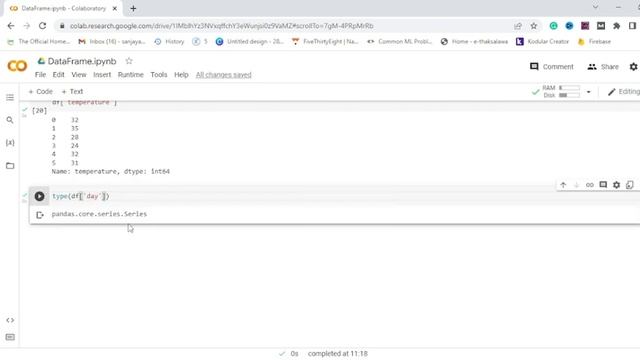
Task: Open the Kodular Creator bookmark
Action: [542, 42]
